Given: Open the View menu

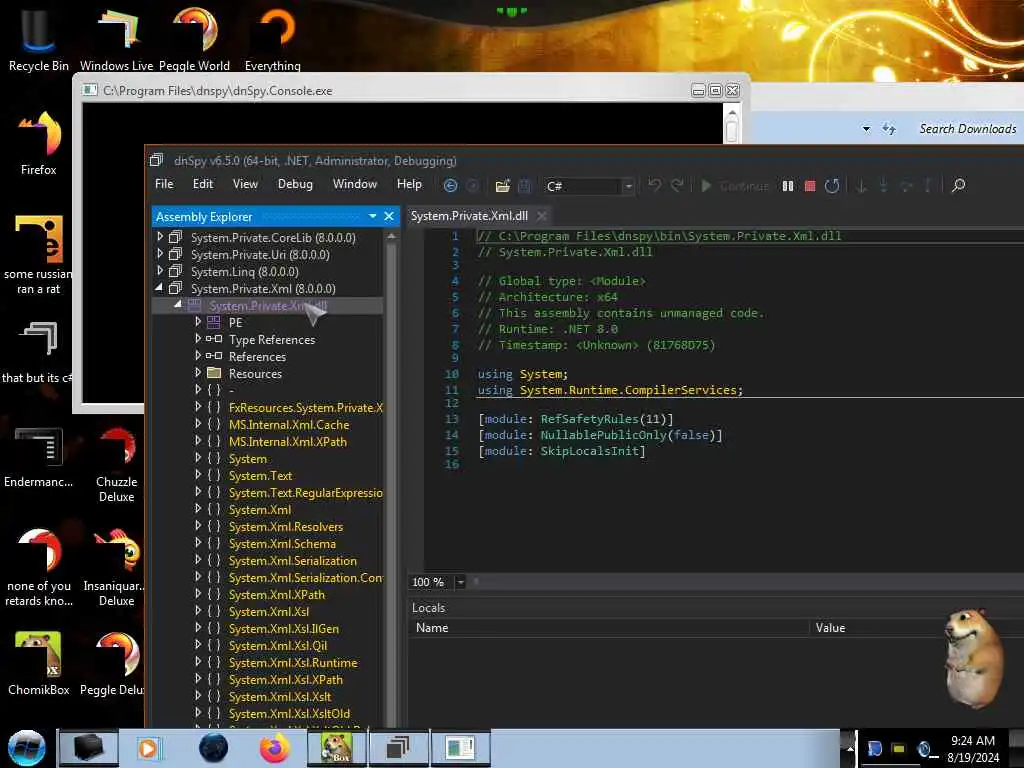Looking at the screenshot, I should (x=245, y=184).
